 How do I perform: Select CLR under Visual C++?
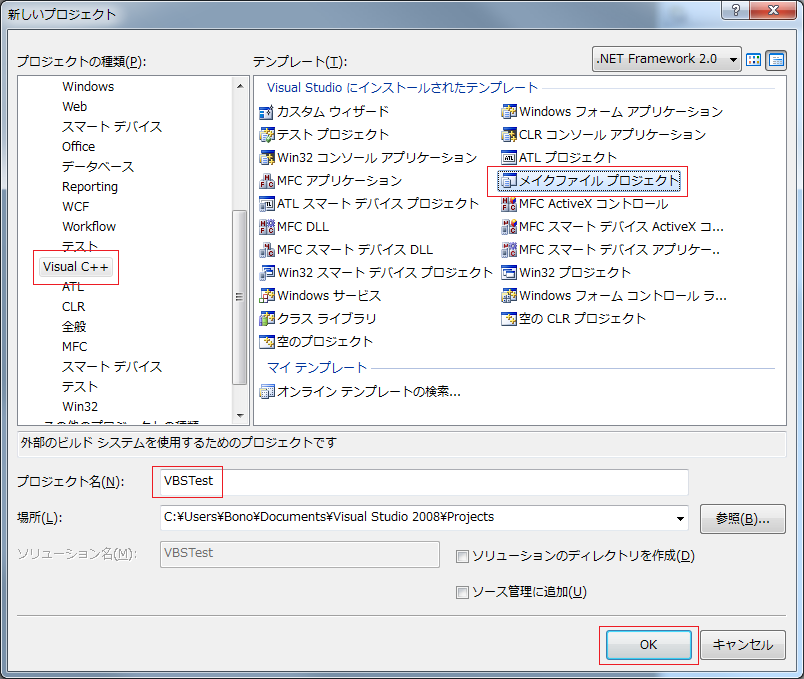point(73,307)
